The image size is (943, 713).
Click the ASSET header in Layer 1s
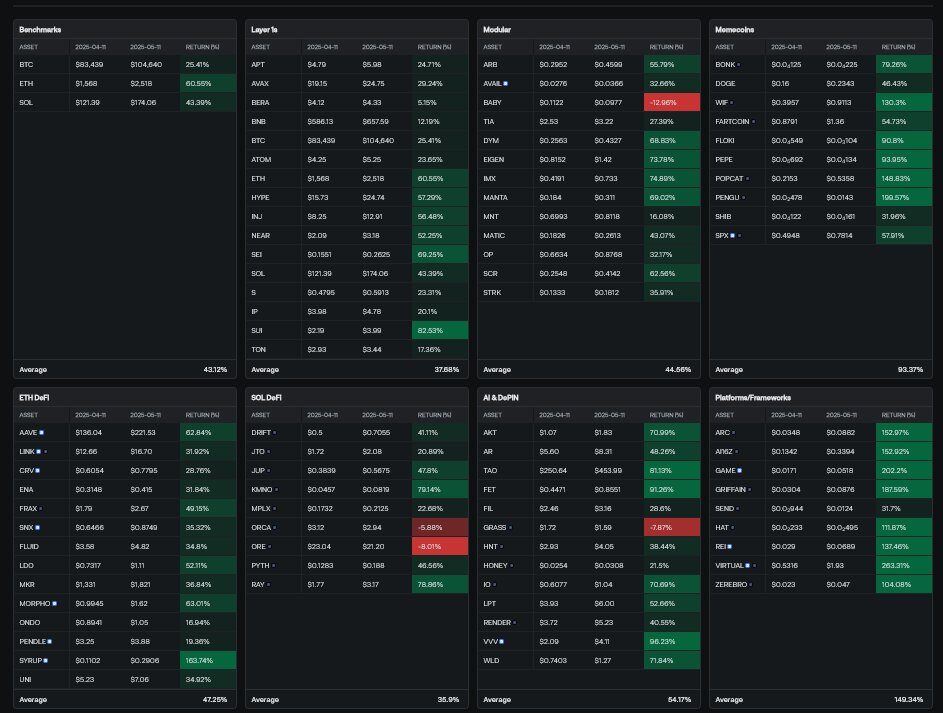tap(260, 47)
